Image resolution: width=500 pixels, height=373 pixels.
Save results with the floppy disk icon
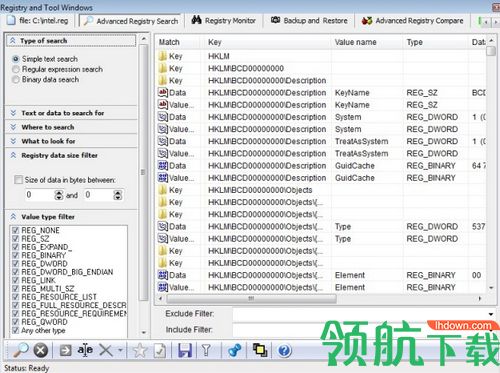coord(185,351)
